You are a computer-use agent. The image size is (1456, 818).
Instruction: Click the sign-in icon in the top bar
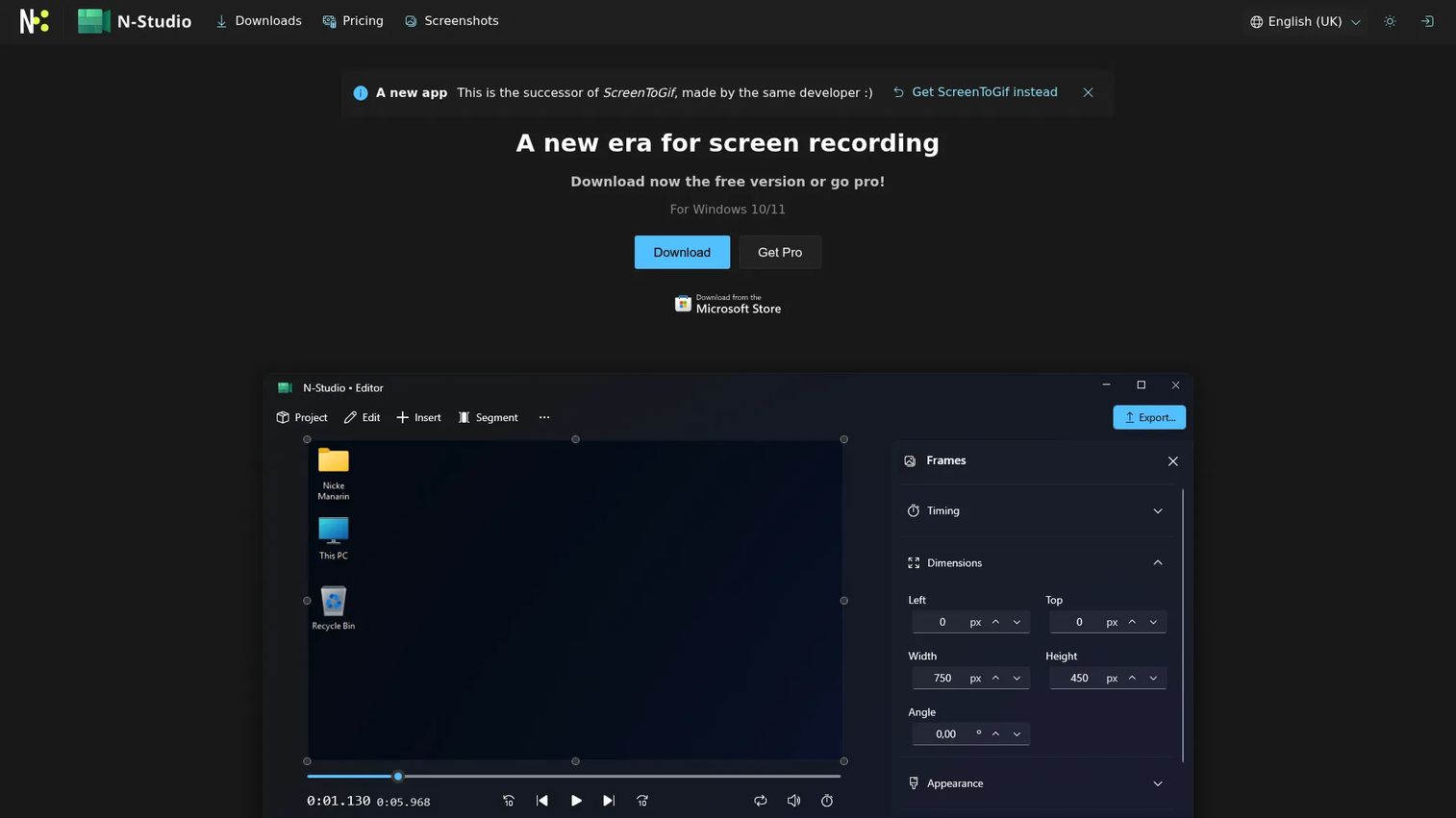pos(1427,21)
